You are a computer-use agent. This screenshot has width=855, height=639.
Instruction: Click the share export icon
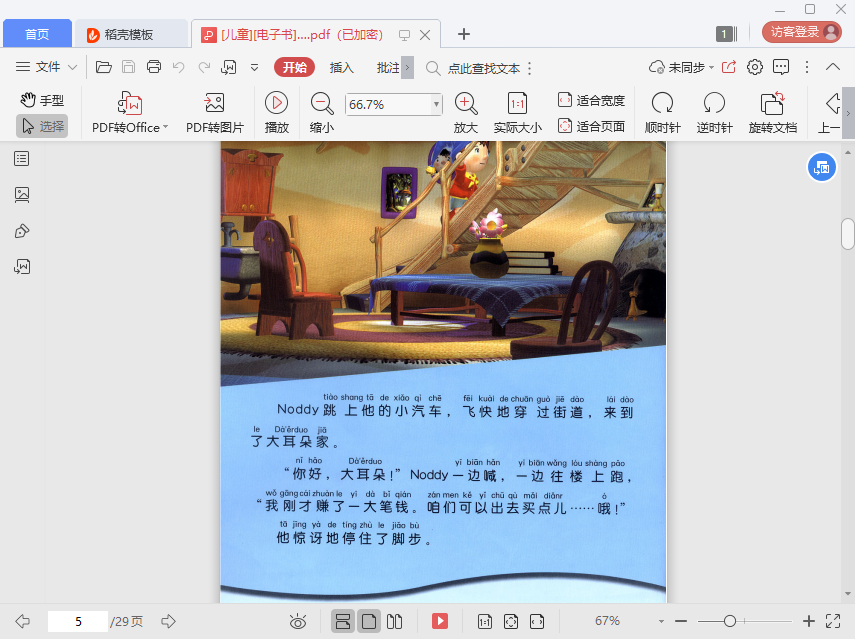(729, 67)
